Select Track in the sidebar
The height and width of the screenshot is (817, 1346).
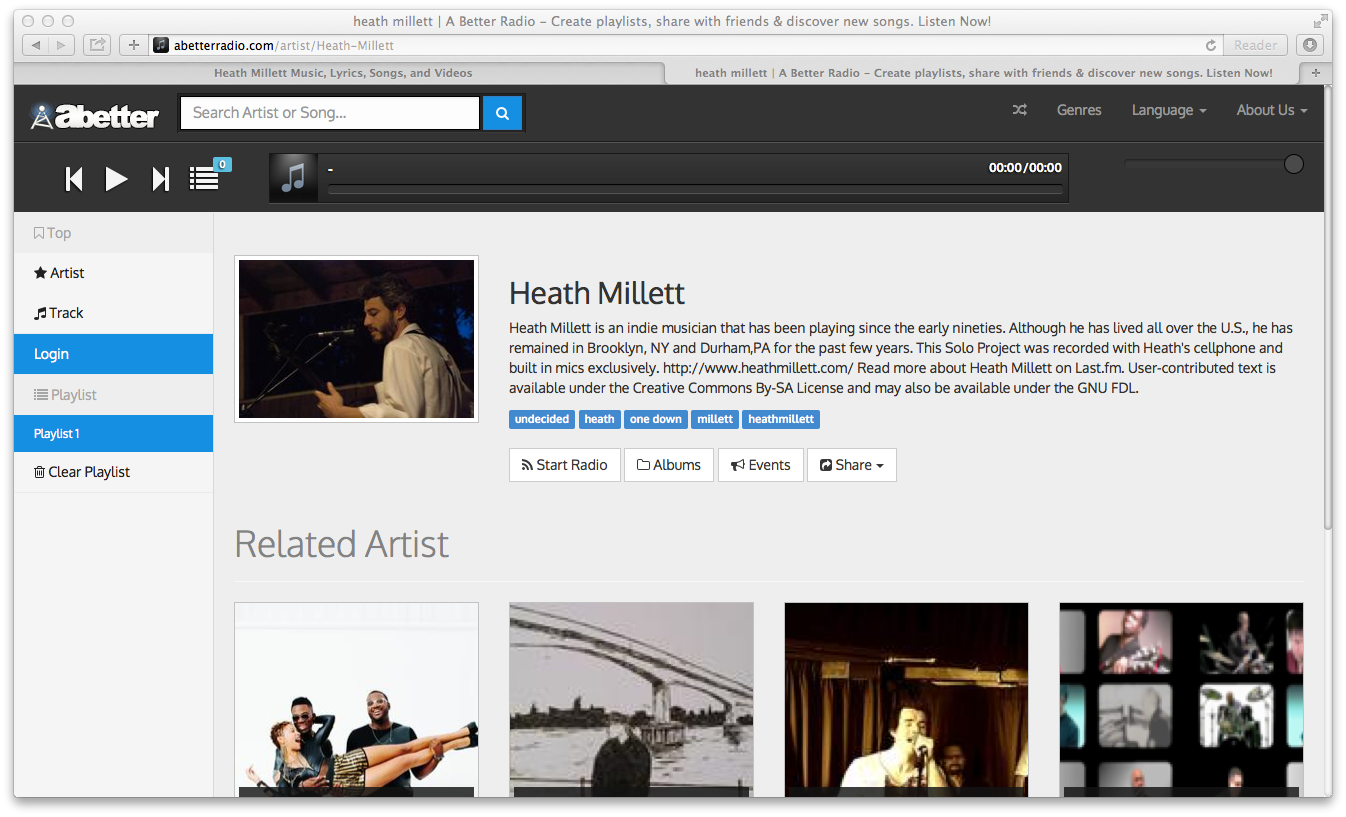click(x=114, y=313)
